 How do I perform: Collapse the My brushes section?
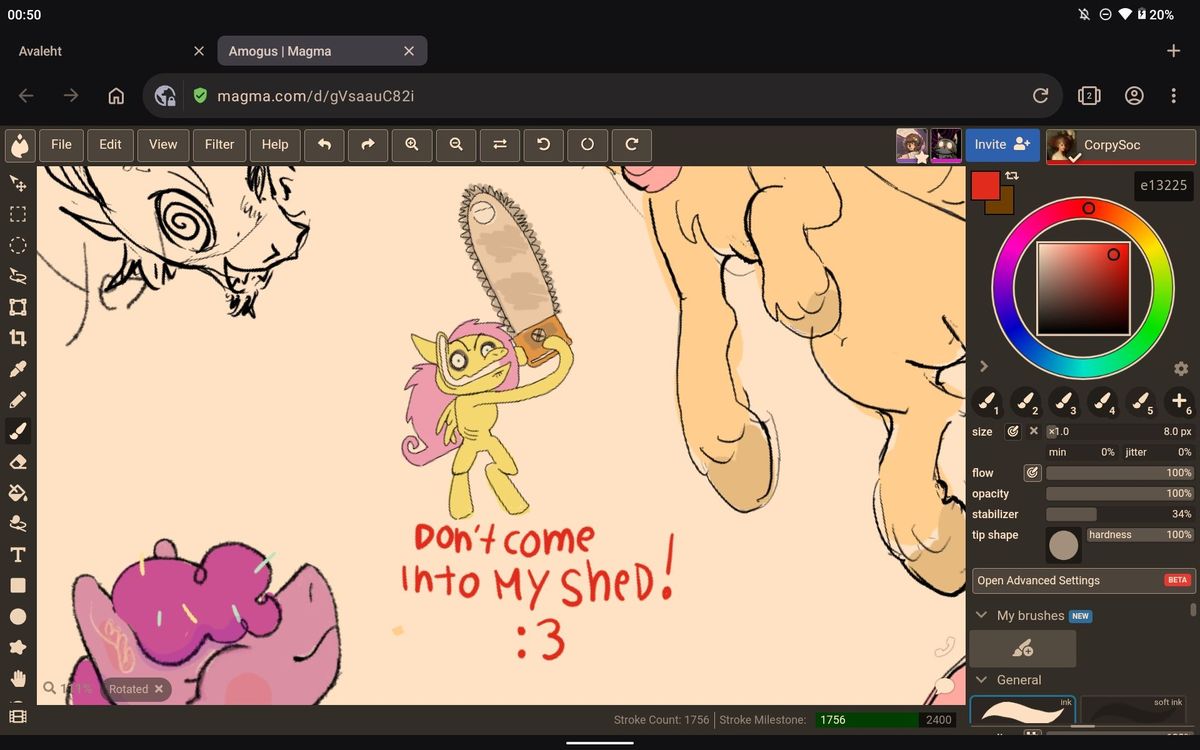(x=981, y=616)
